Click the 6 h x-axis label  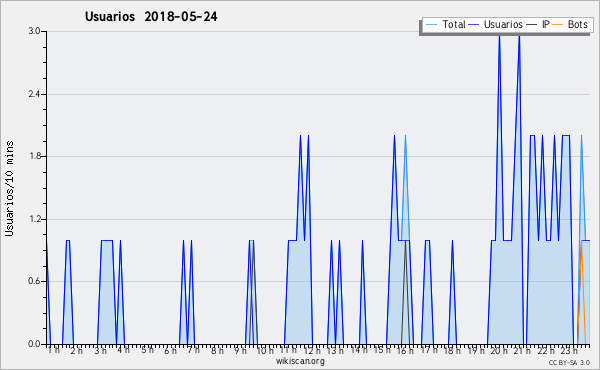pos(170,350)
